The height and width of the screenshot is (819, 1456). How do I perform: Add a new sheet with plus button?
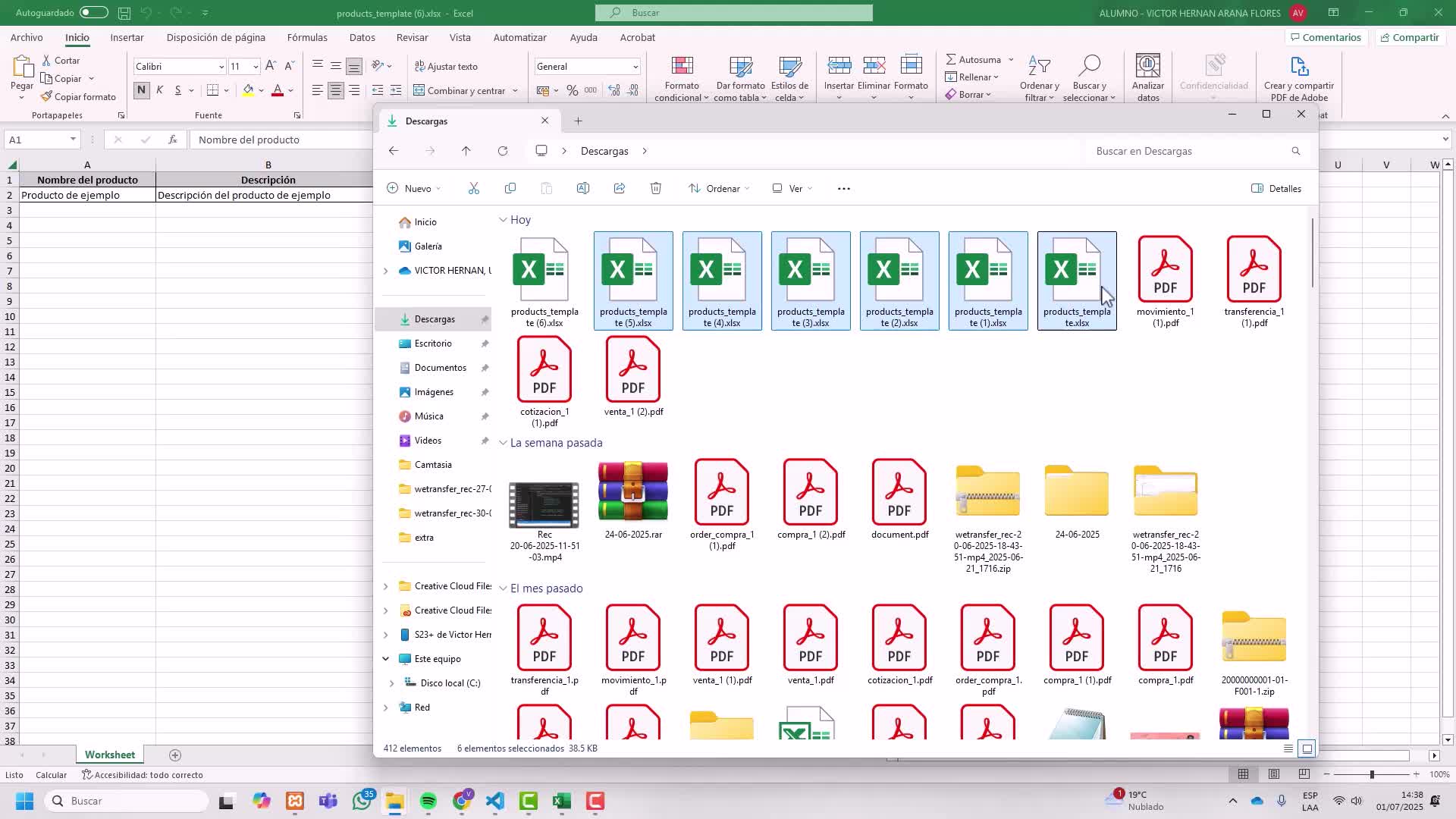coord(175,755)
